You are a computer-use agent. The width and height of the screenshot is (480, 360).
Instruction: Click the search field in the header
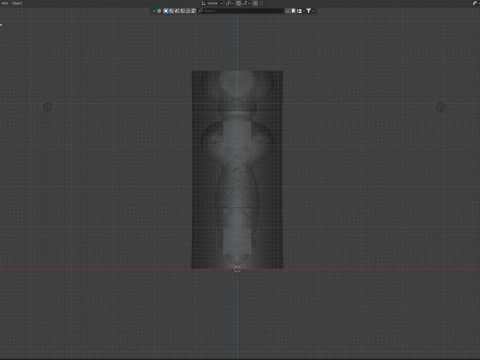point(241,11)
